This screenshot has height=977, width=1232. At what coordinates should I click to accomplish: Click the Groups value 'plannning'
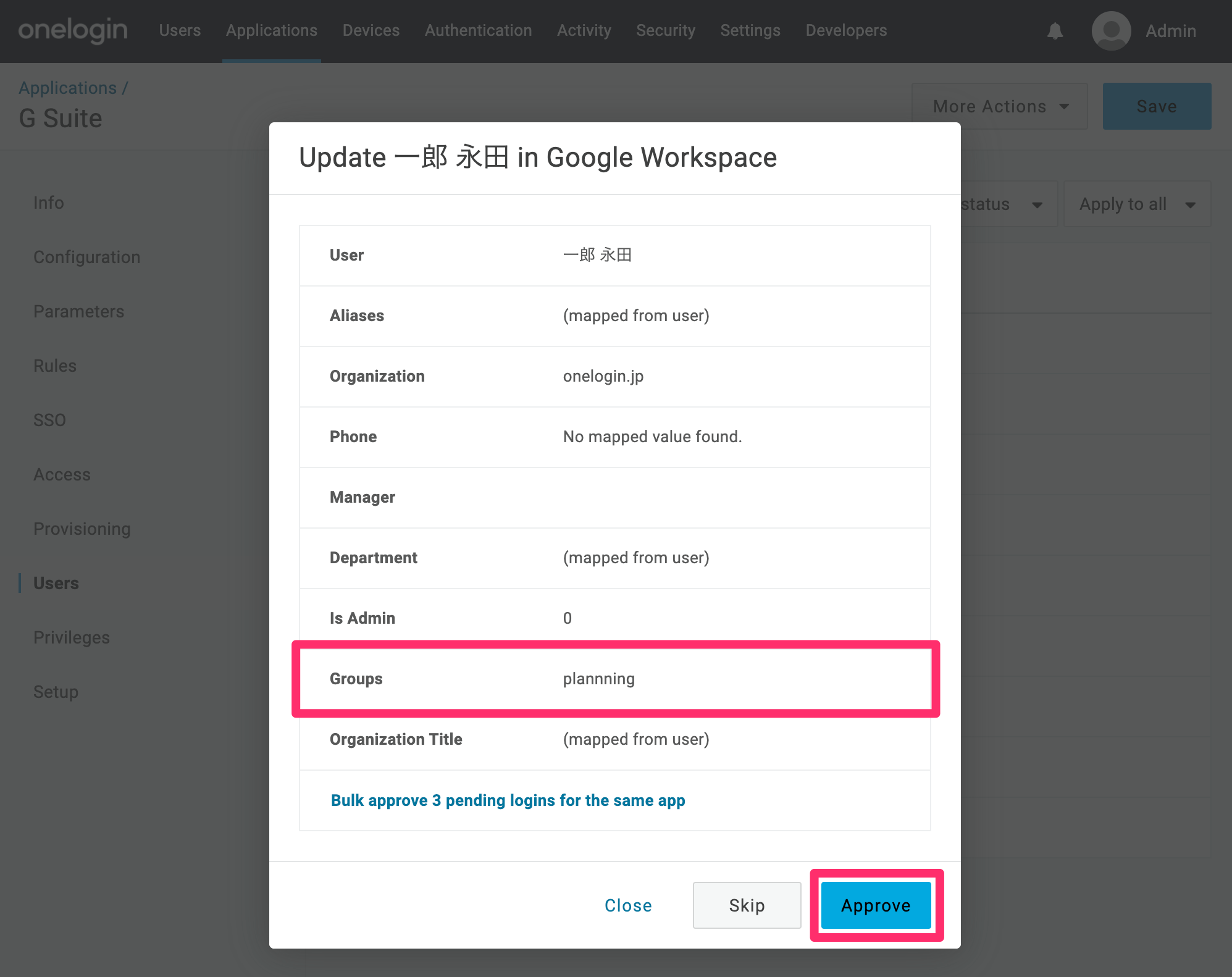coord(599,679)
